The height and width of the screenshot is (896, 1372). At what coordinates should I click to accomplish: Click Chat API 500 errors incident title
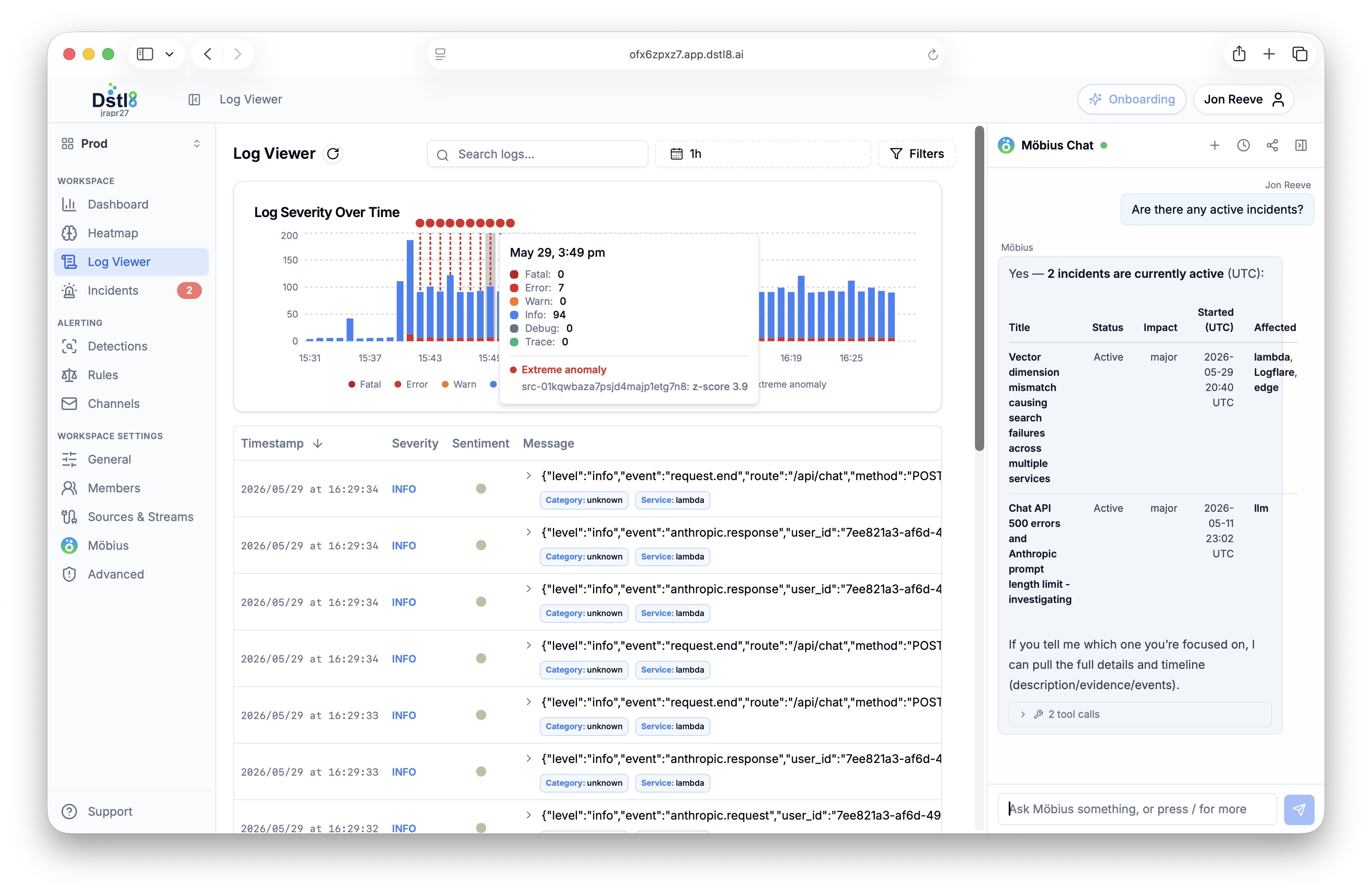(1040, 554)
